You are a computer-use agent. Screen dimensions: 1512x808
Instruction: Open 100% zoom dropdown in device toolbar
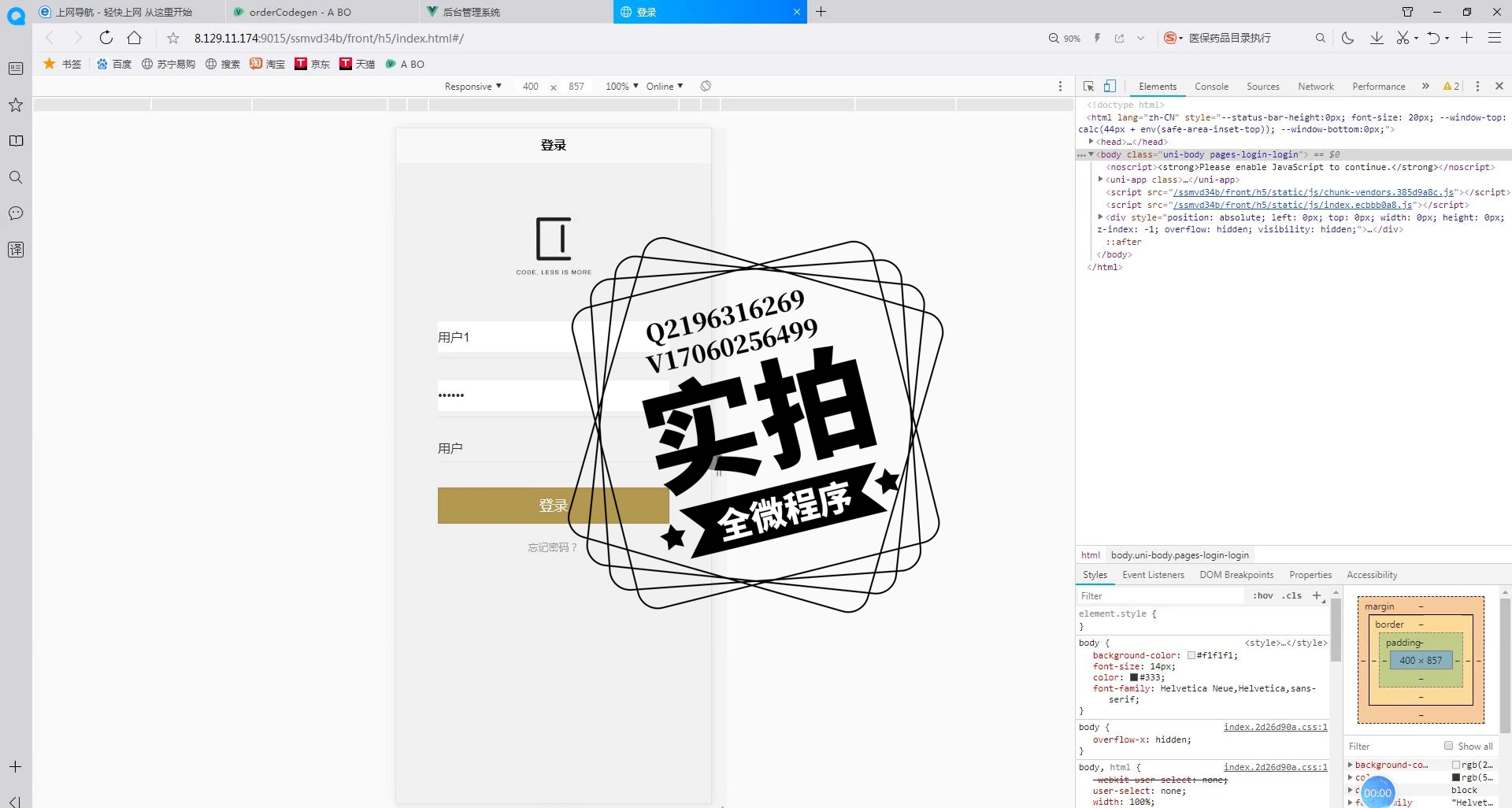(x=622, y=87)
